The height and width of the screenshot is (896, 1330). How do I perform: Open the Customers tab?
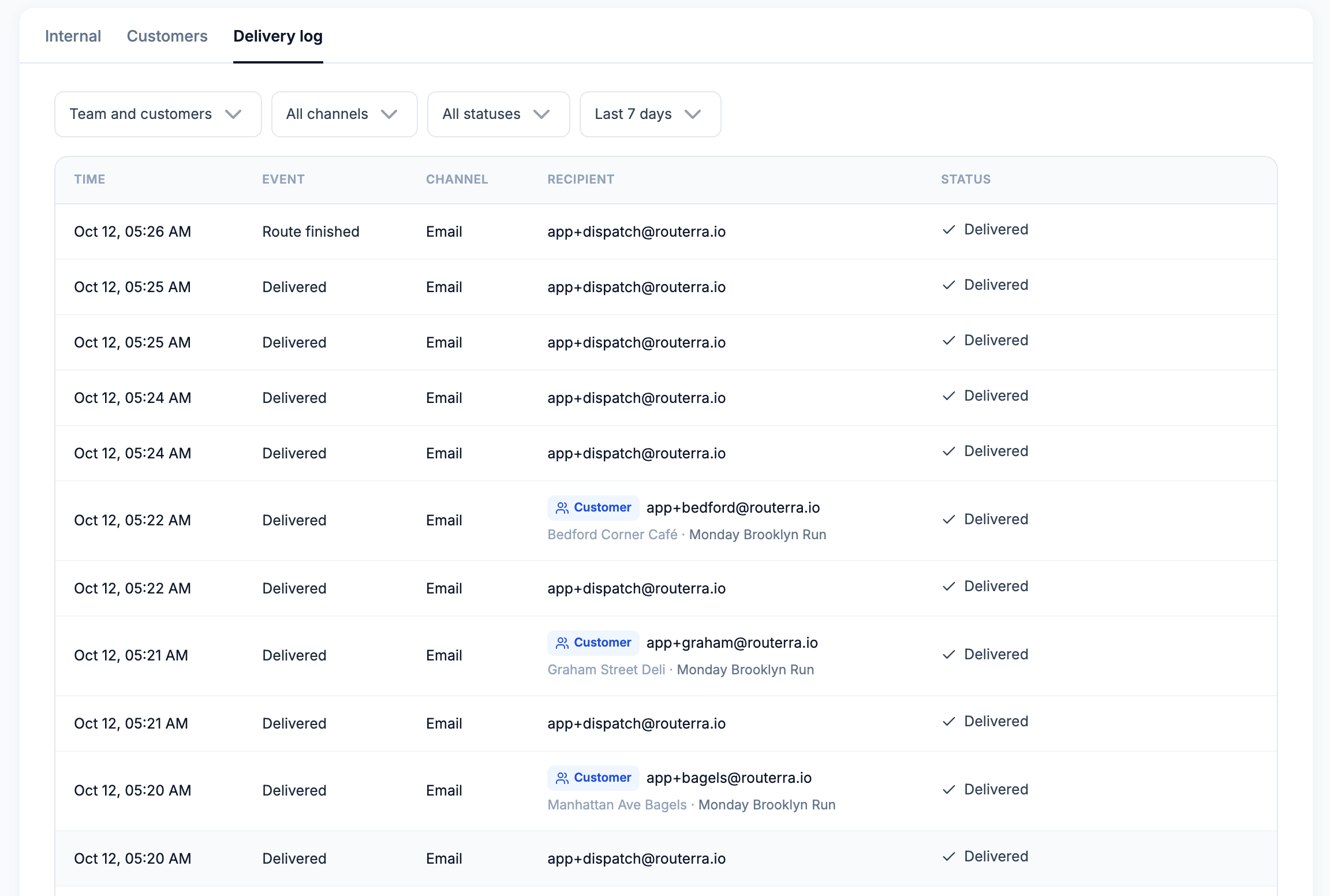coord(167,36)
